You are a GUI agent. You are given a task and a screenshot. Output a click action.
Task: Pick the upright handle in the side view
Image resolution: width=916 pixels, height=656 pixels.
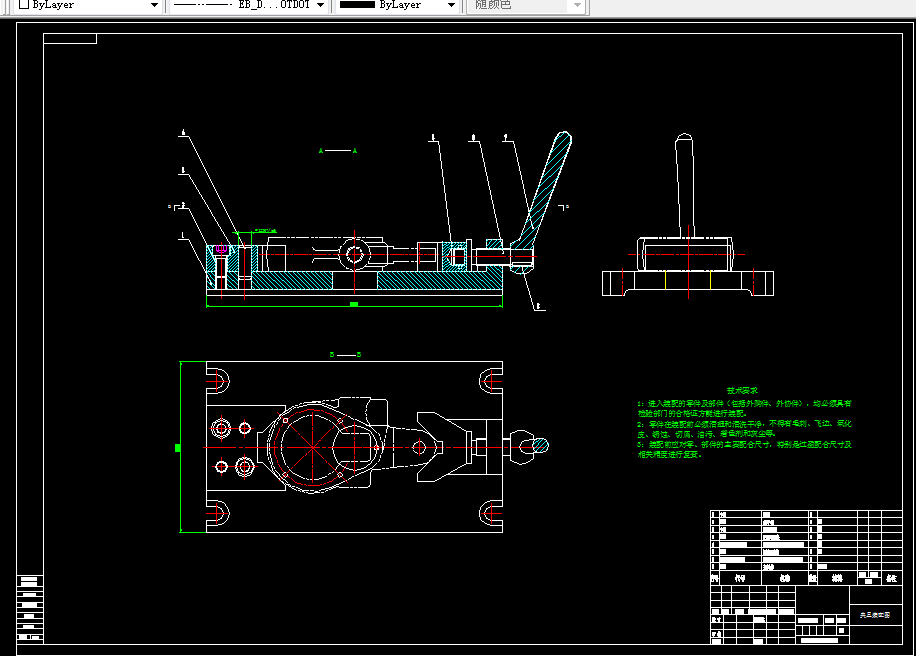685,186
